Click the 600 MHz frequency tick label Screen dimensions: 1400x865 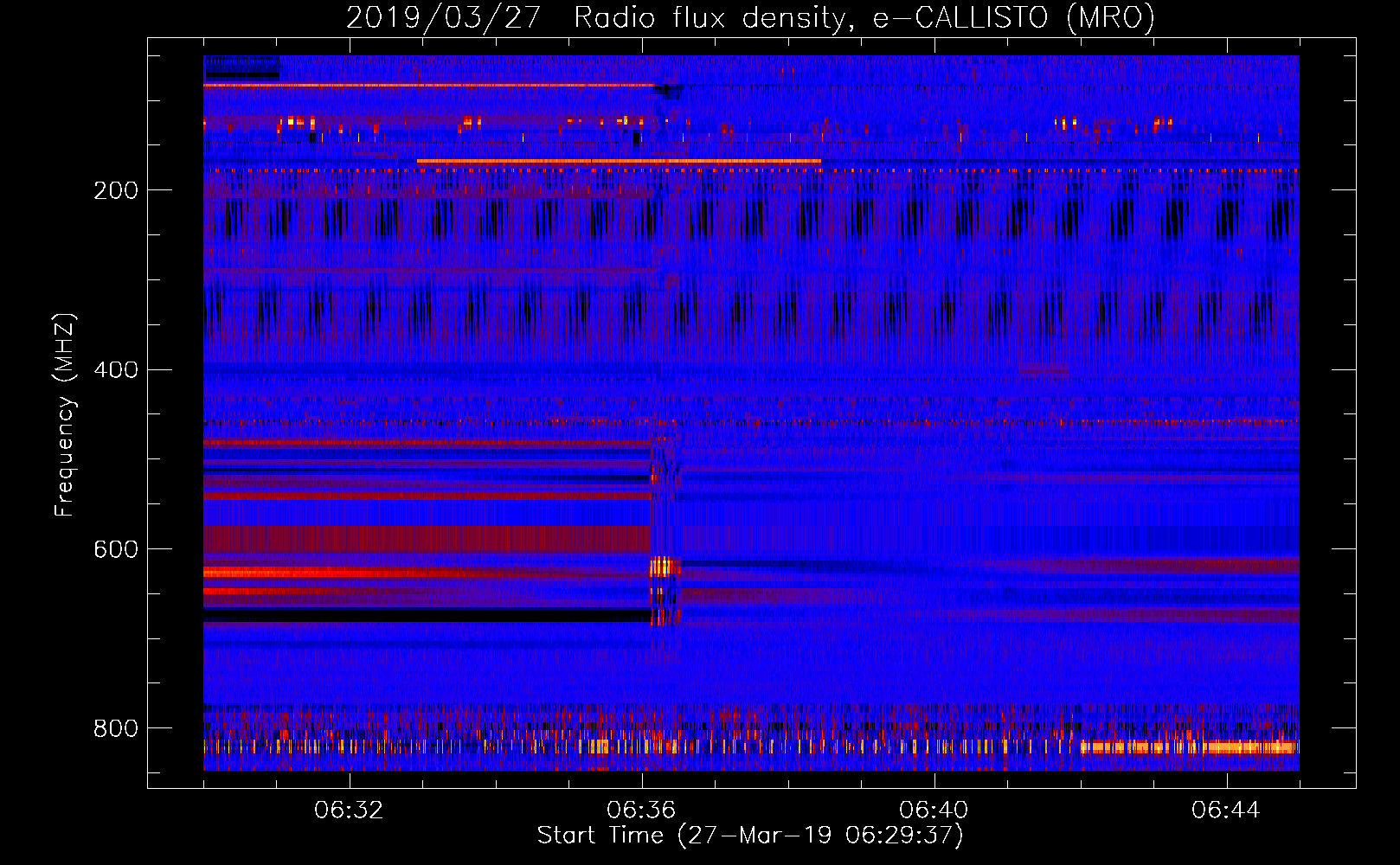point(116,550)
